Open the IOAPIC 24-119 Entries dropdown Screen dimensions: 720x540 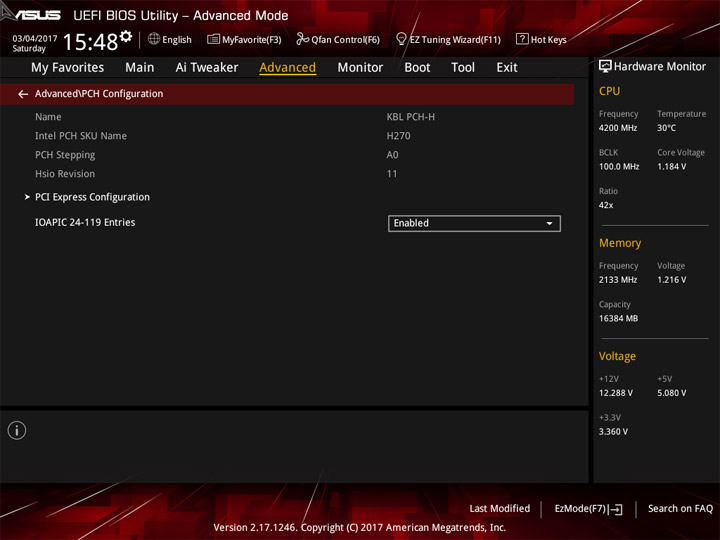point(474,223)
